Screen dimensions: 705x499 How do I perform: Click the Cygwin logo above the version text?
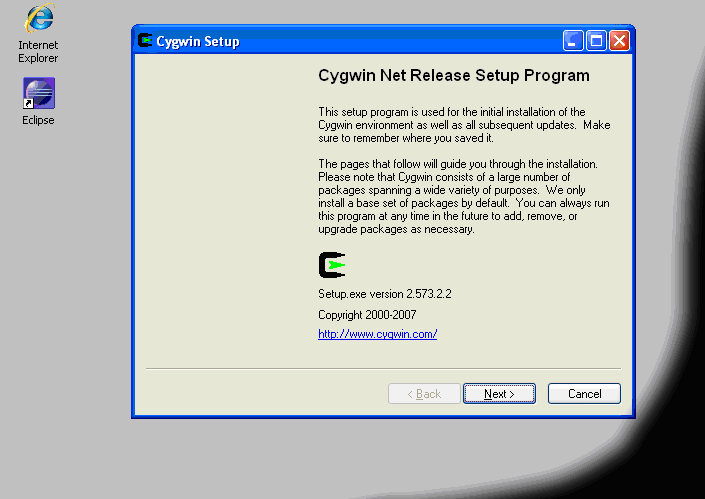332,265
